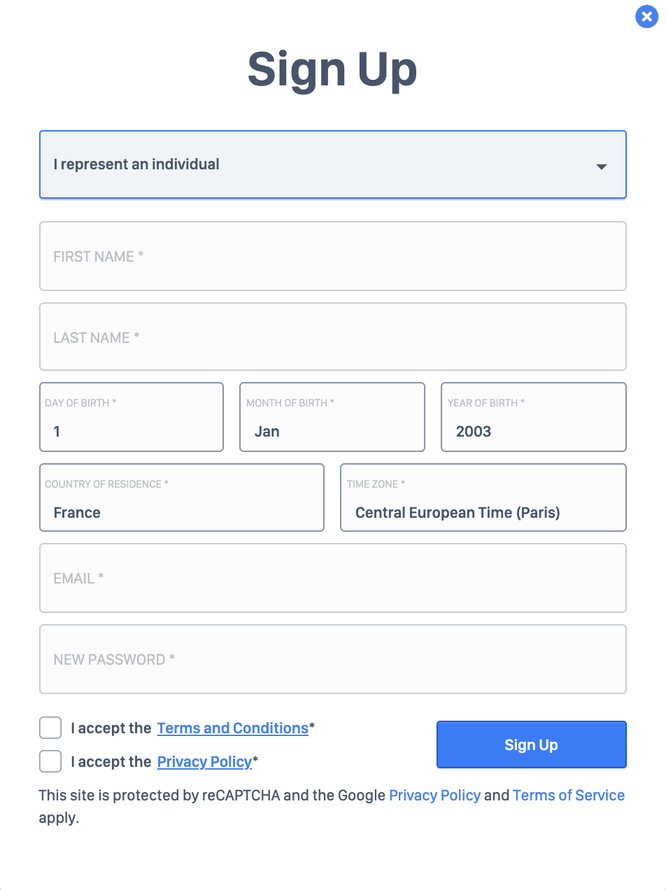Open Country of Residence dropdown
The height and width of the screenshot is (890, 666).
tap(181, 498)
